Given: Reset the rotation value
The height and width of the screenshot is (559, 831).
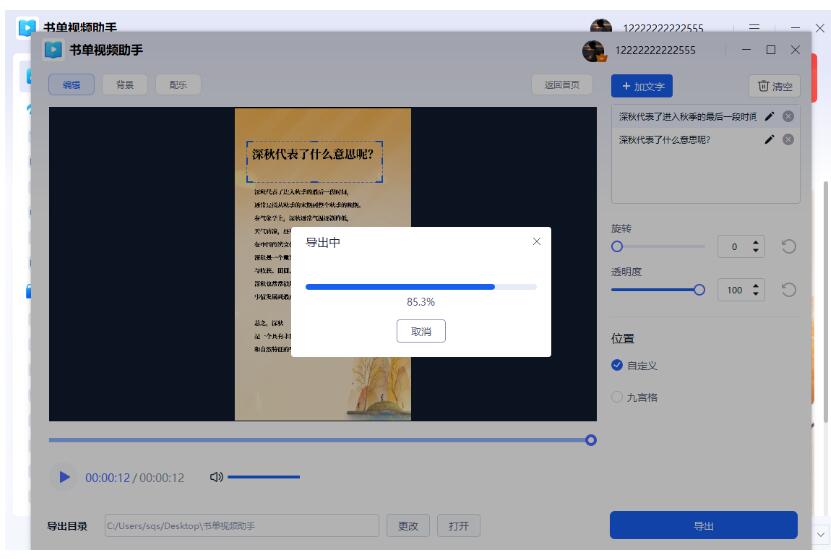Looking at the screenshot, I should point(789,246).
